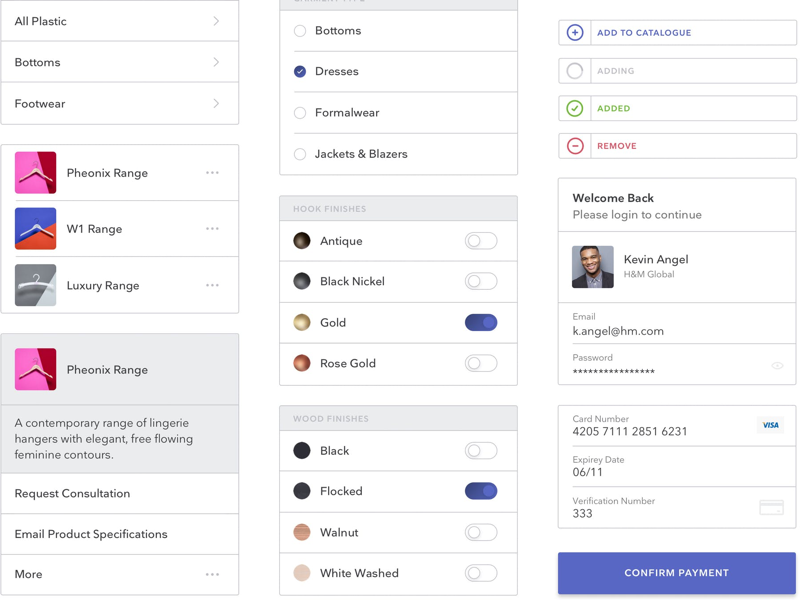
Task: Click the red minus icon beside REMOVE
Action: pyautogui.click(x=574, y=146)
